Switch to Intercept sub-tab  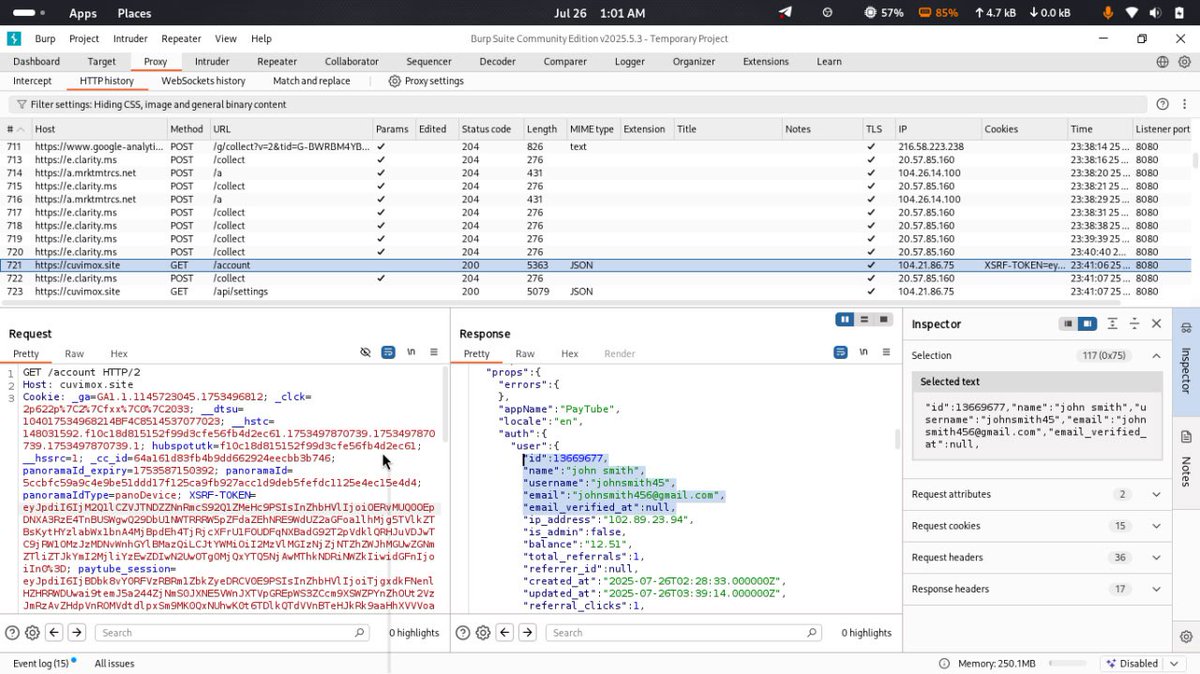pyautogui.click(x=32, y=81)
